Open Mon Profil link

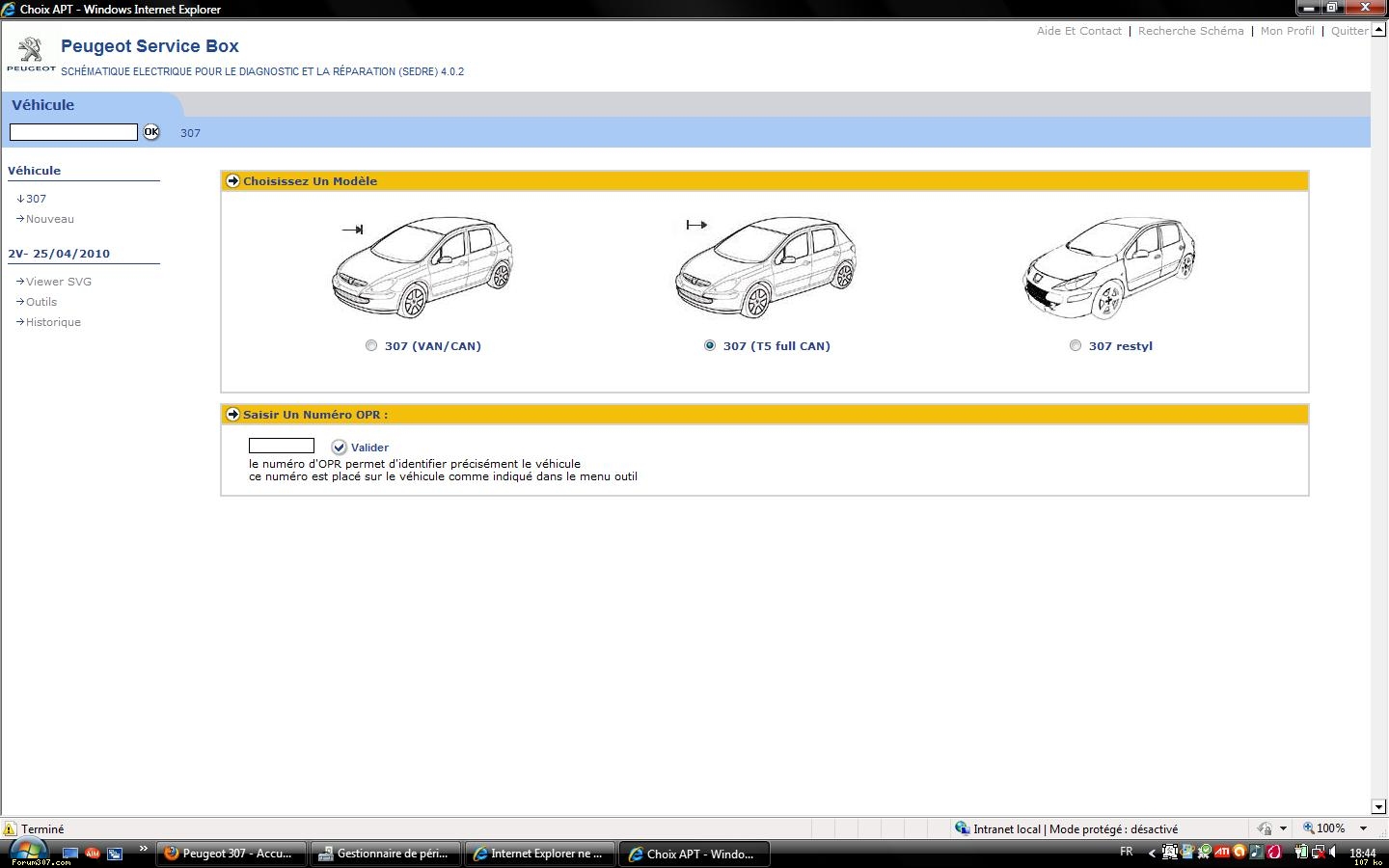tap(1288, 31)
